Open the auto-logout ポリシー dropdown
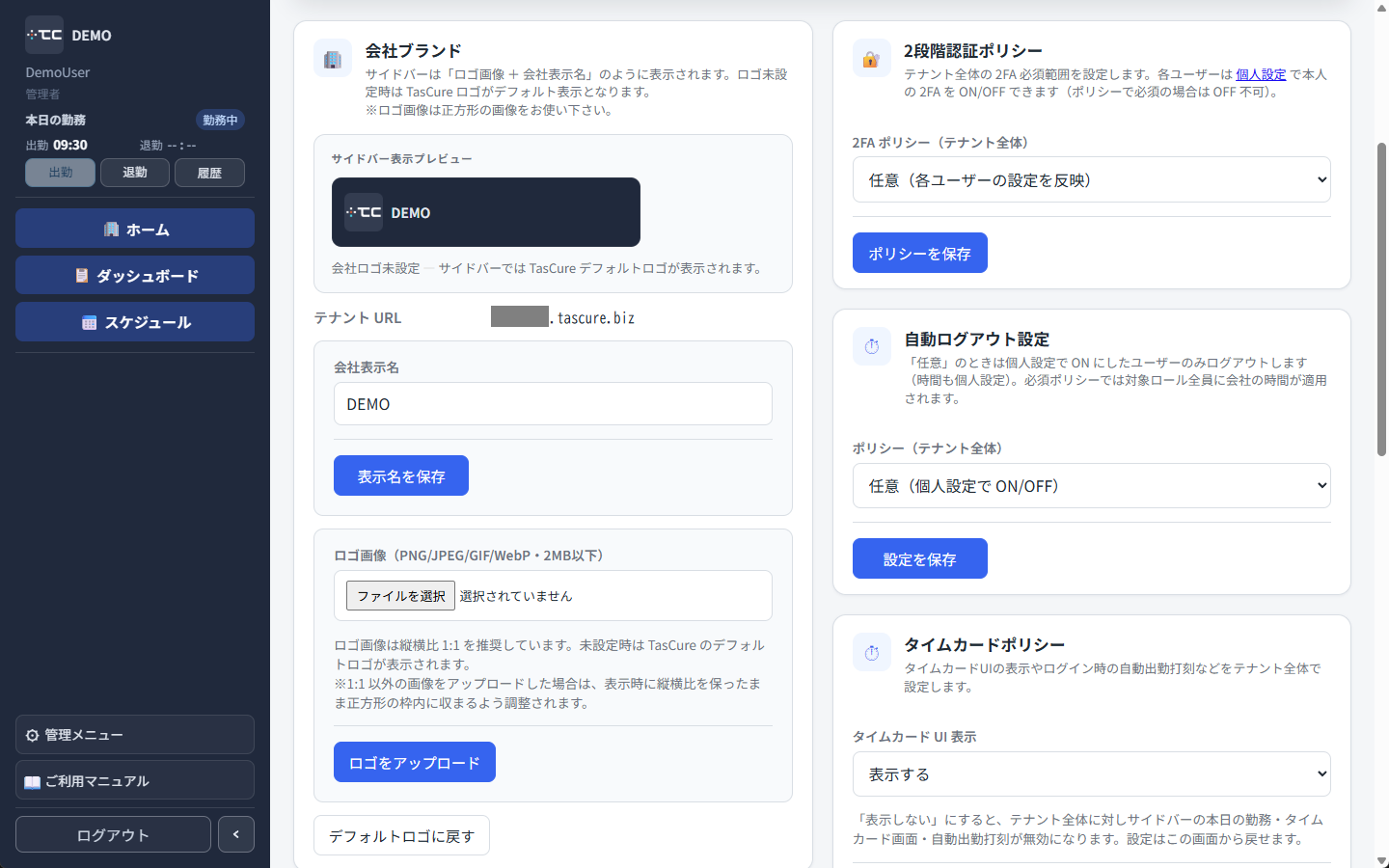This screenshot has width=1389, height=868. (x=1092, y=486)
